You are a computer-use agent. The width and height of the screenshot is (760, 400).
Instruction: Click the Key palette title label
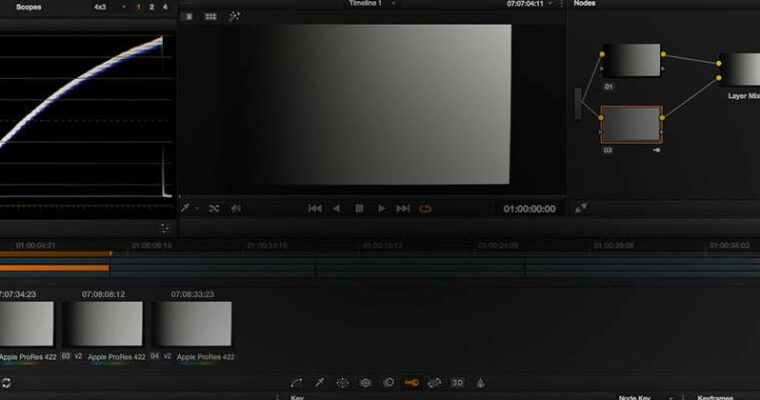pos(297,398)
